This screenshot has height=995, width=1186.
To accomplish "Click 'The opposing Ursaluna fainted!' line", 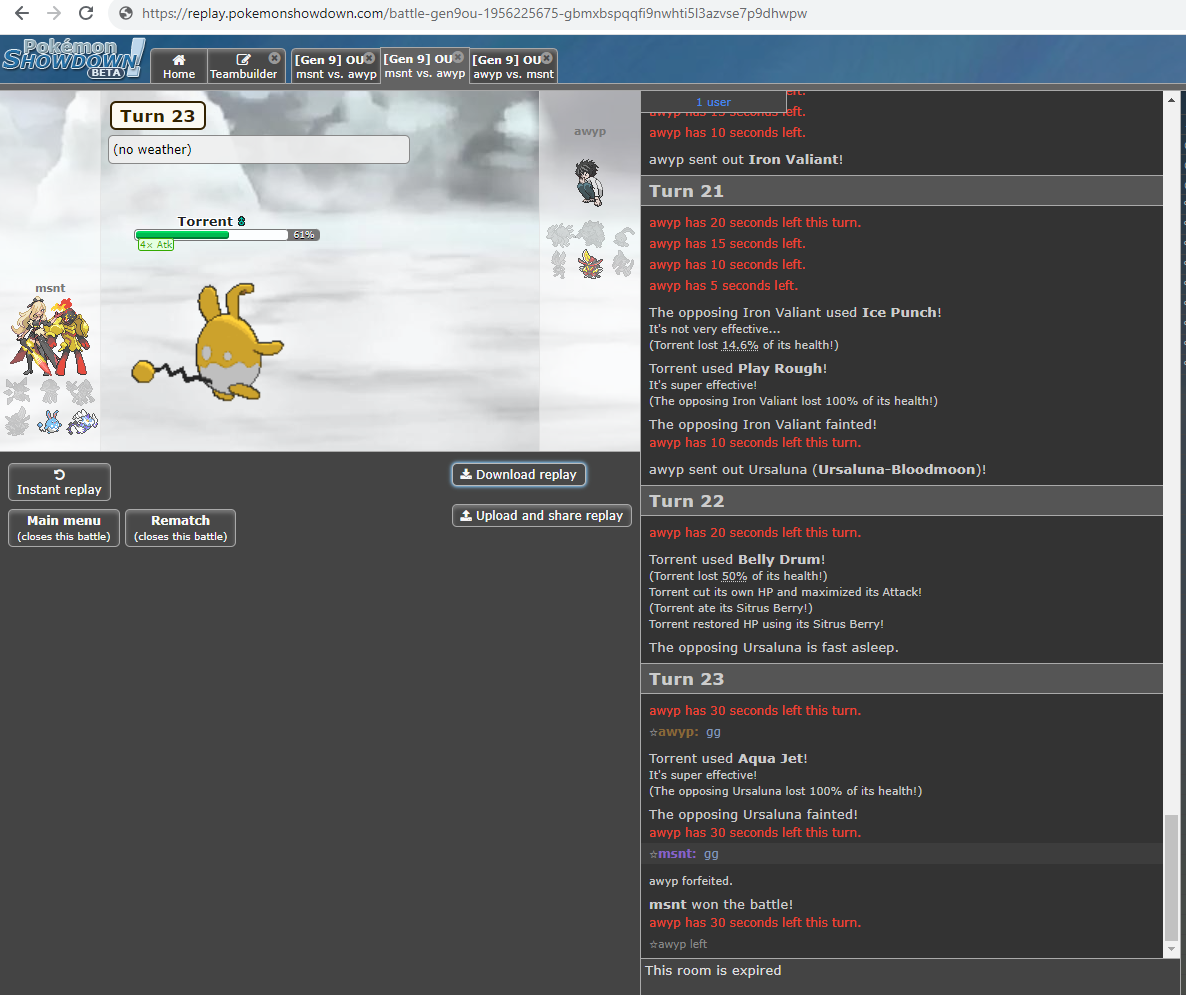I will click(x=753, y=814).
